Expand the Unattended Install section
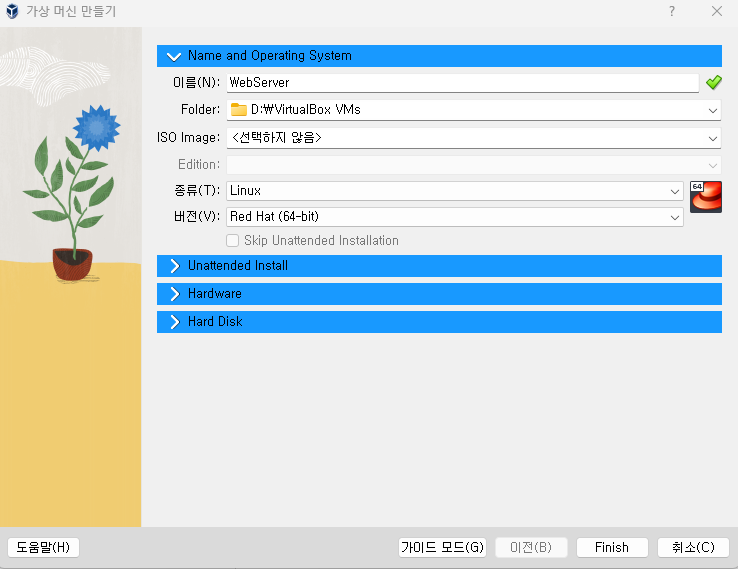The image size is (738, 569). click(x=439, y=266)
